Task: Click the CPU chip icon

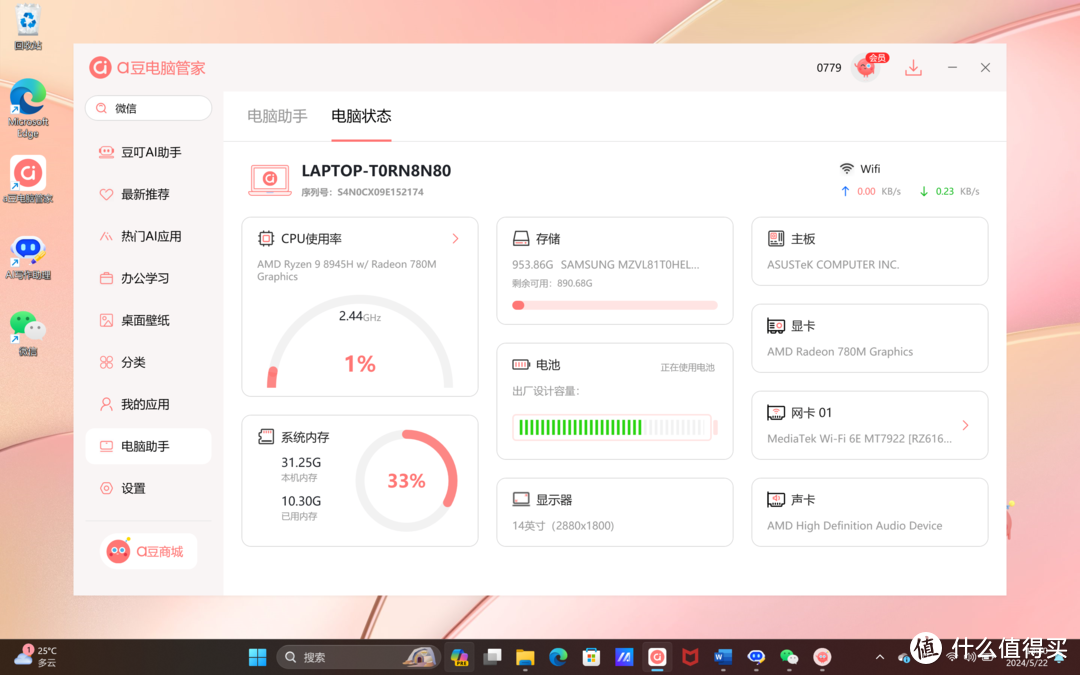Action: pos(266,238)
